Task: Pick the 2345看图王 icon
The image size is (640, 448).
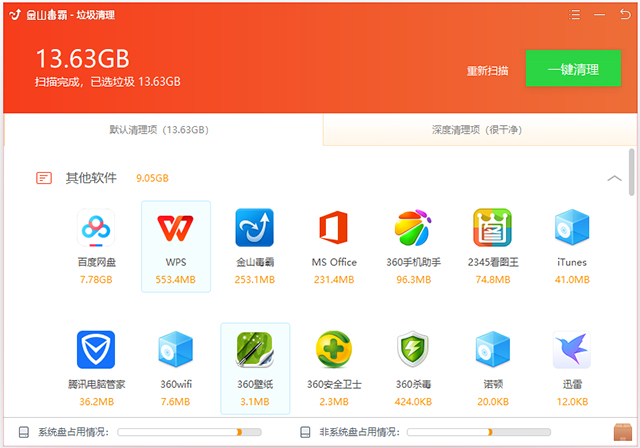Action: [493, 228]
